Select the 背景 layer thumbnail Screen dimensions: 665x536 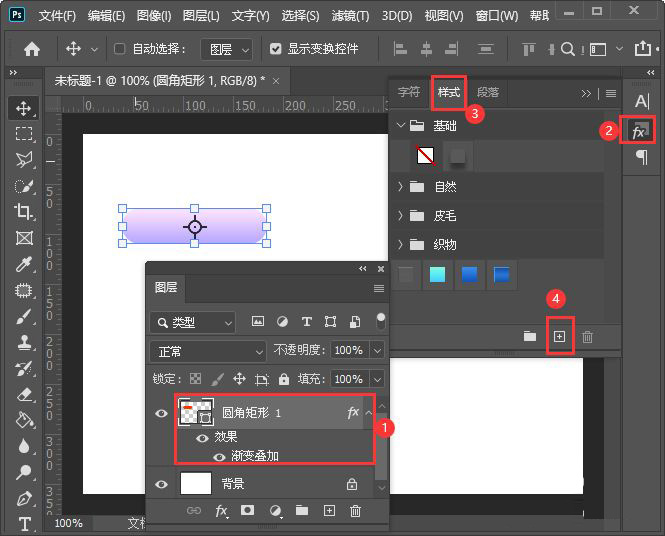196,484
